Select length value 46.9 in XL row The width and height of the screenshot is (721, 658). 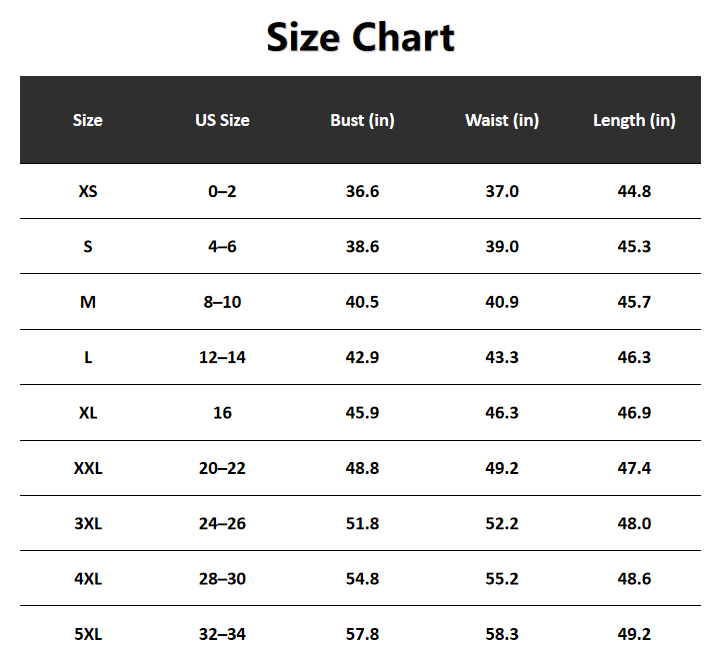(634, 413)
